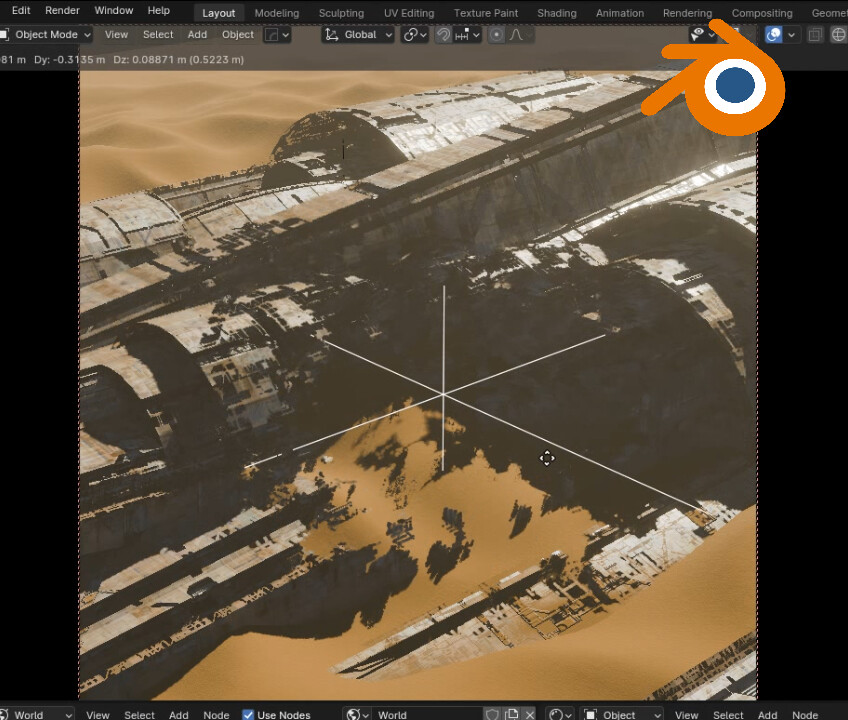The width and height of the screenshot is (848, 720).
Task: Toggle snapping with the magnet icon
Action: (x=445, y=34)
